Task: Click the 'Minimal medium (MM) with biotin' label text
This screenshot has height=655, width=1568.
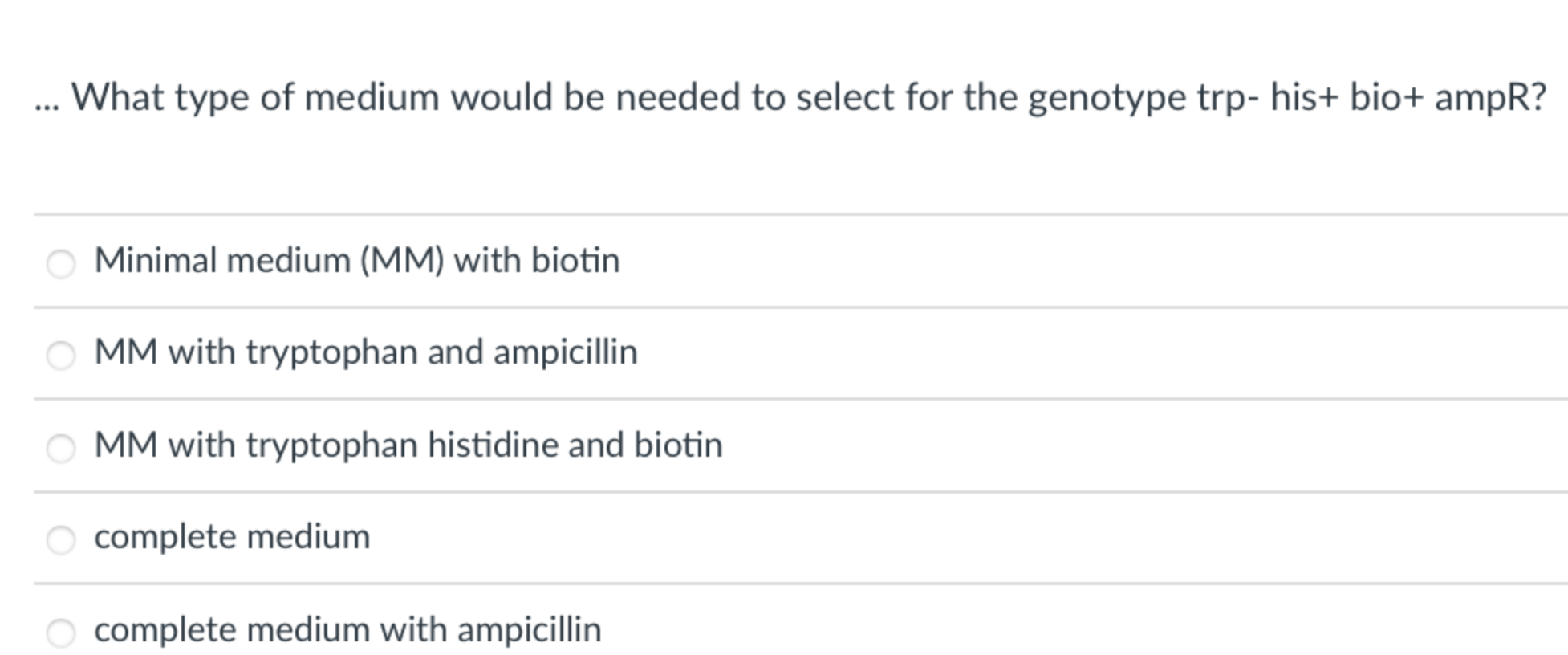Action: coord(356,260)
